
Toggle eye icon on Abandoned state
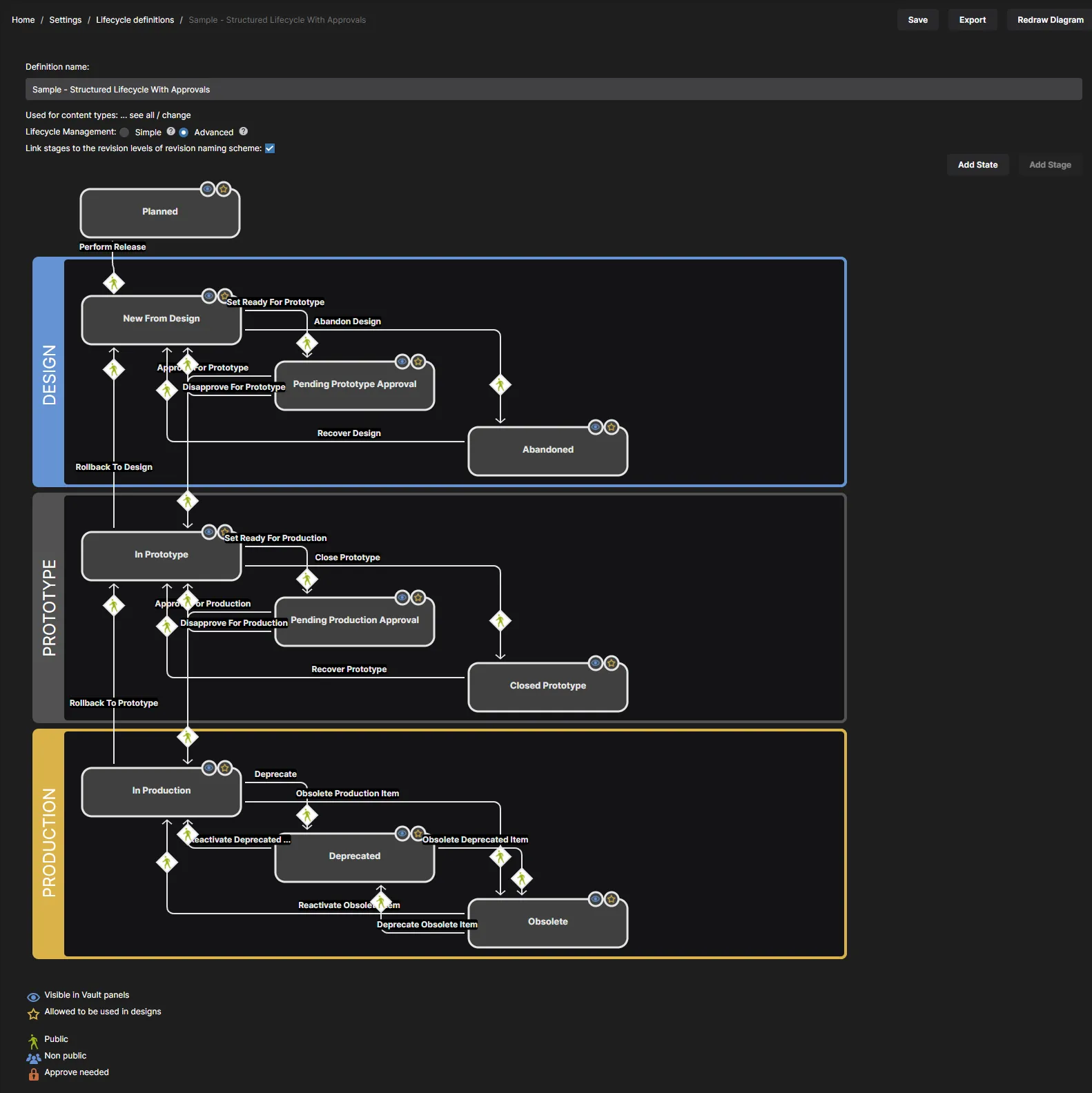tap(596, 427)
